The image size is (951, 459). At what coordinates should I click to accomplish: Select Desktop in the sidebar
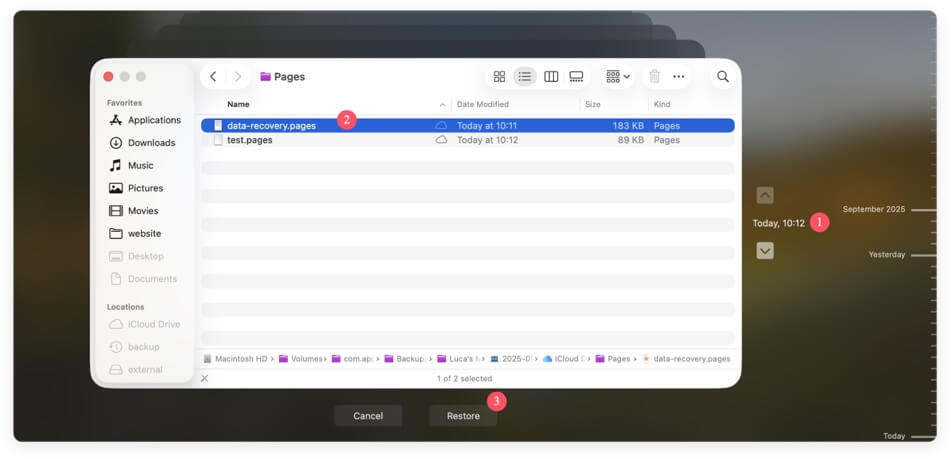point(136,256)
